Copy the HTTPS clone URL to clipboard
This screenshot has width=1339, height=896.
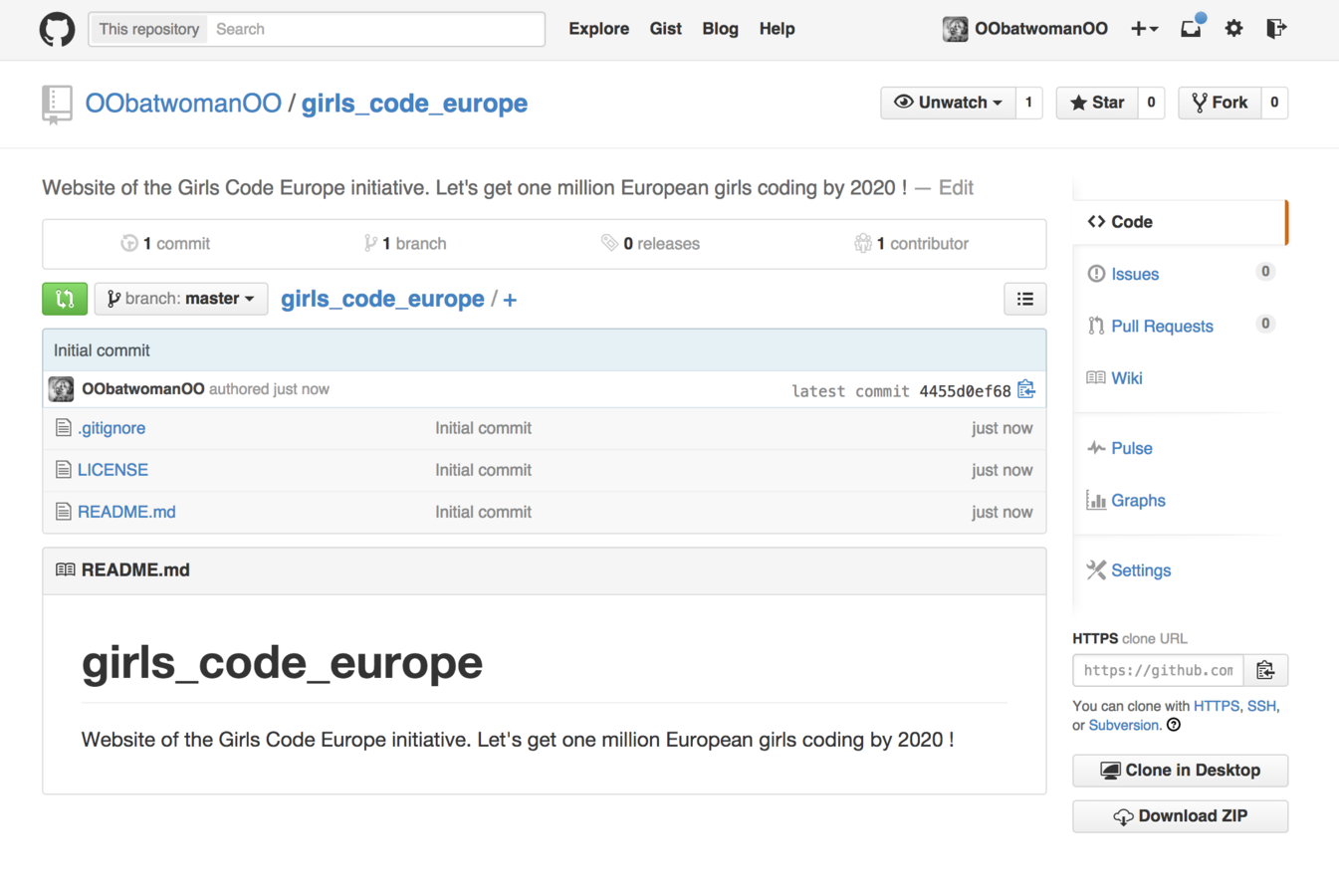pyautogui.click(x=1265, y=670)
